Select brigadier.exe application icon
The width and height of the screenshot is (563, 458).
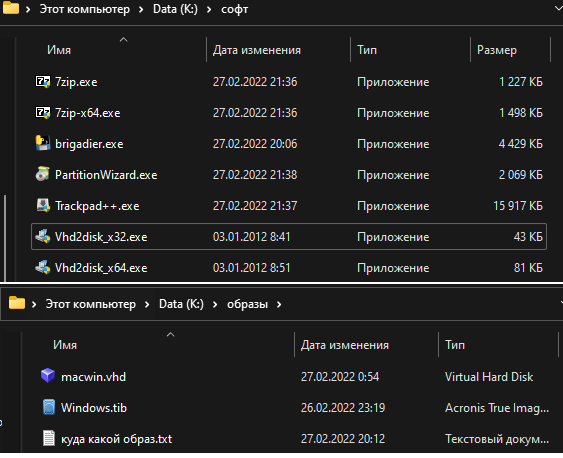[x=43, y=144]
